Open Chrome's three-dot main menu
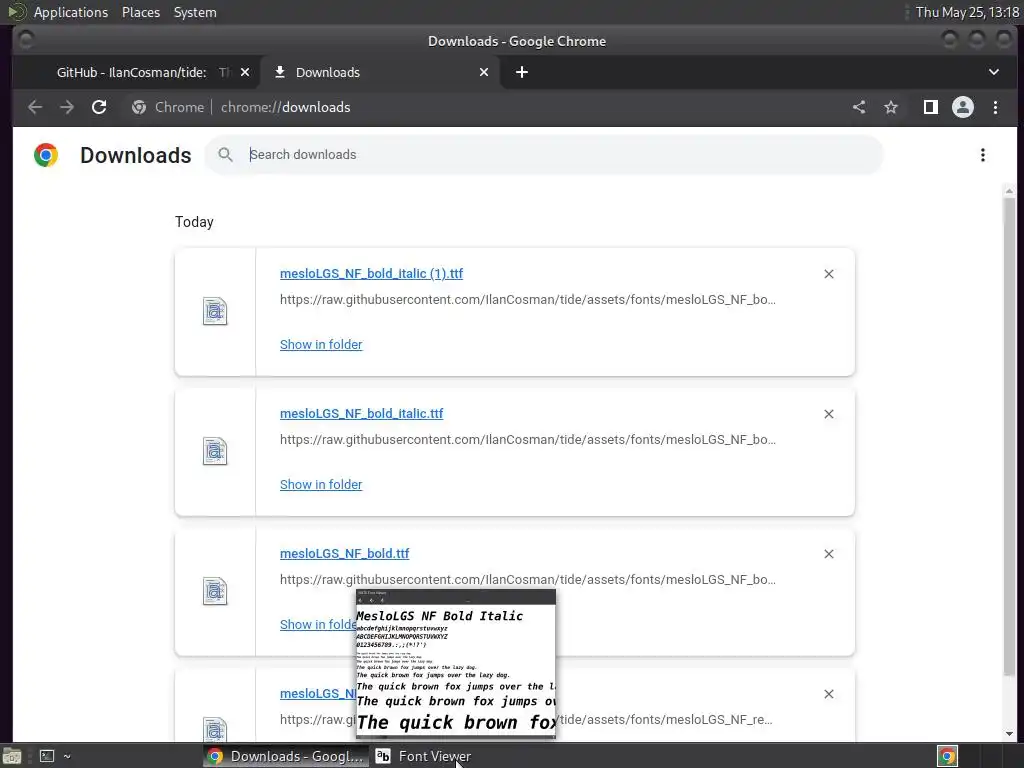 click(995, 107)
